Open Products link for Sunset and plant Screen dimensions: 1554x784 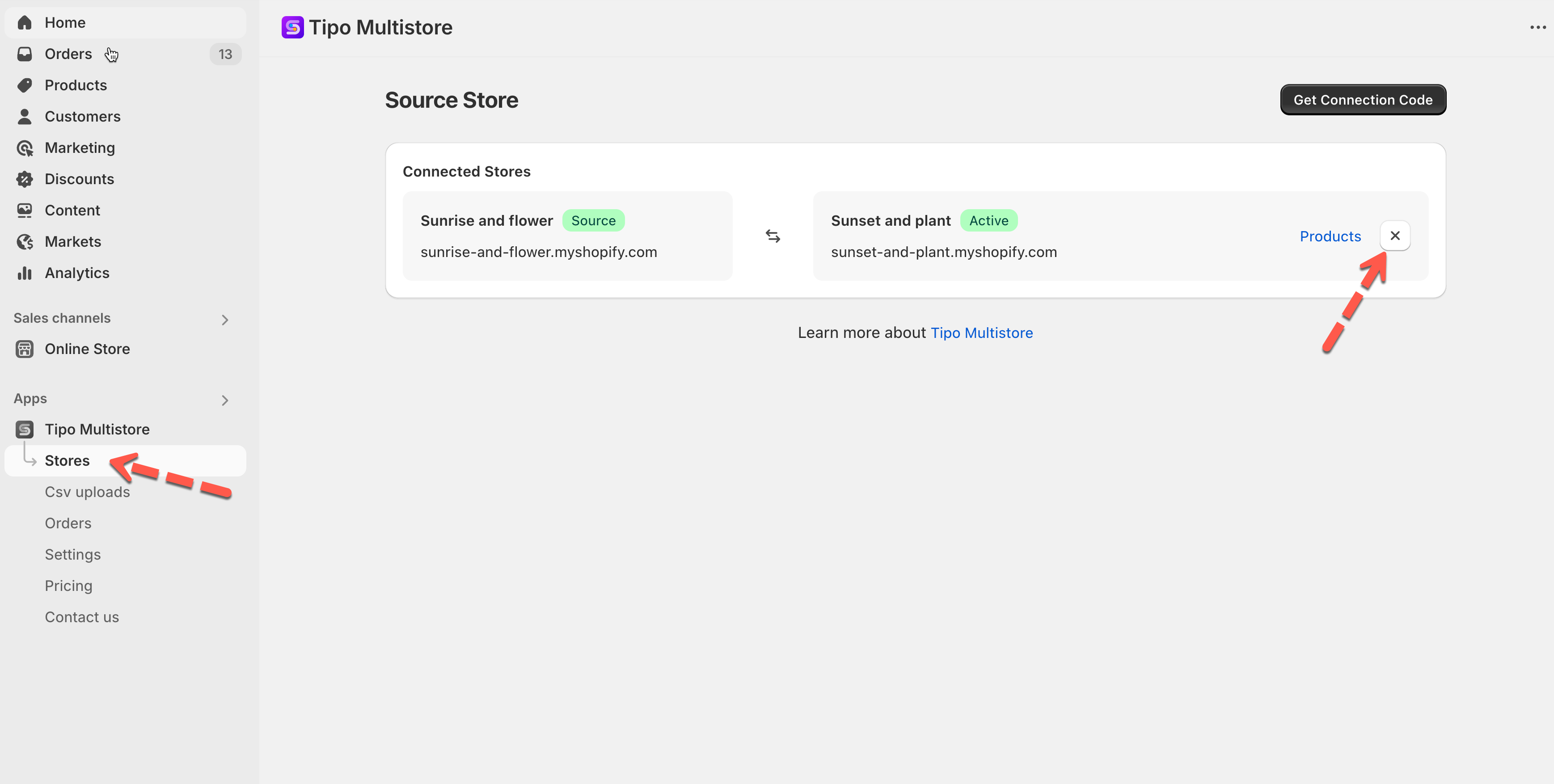[1330, 236]
